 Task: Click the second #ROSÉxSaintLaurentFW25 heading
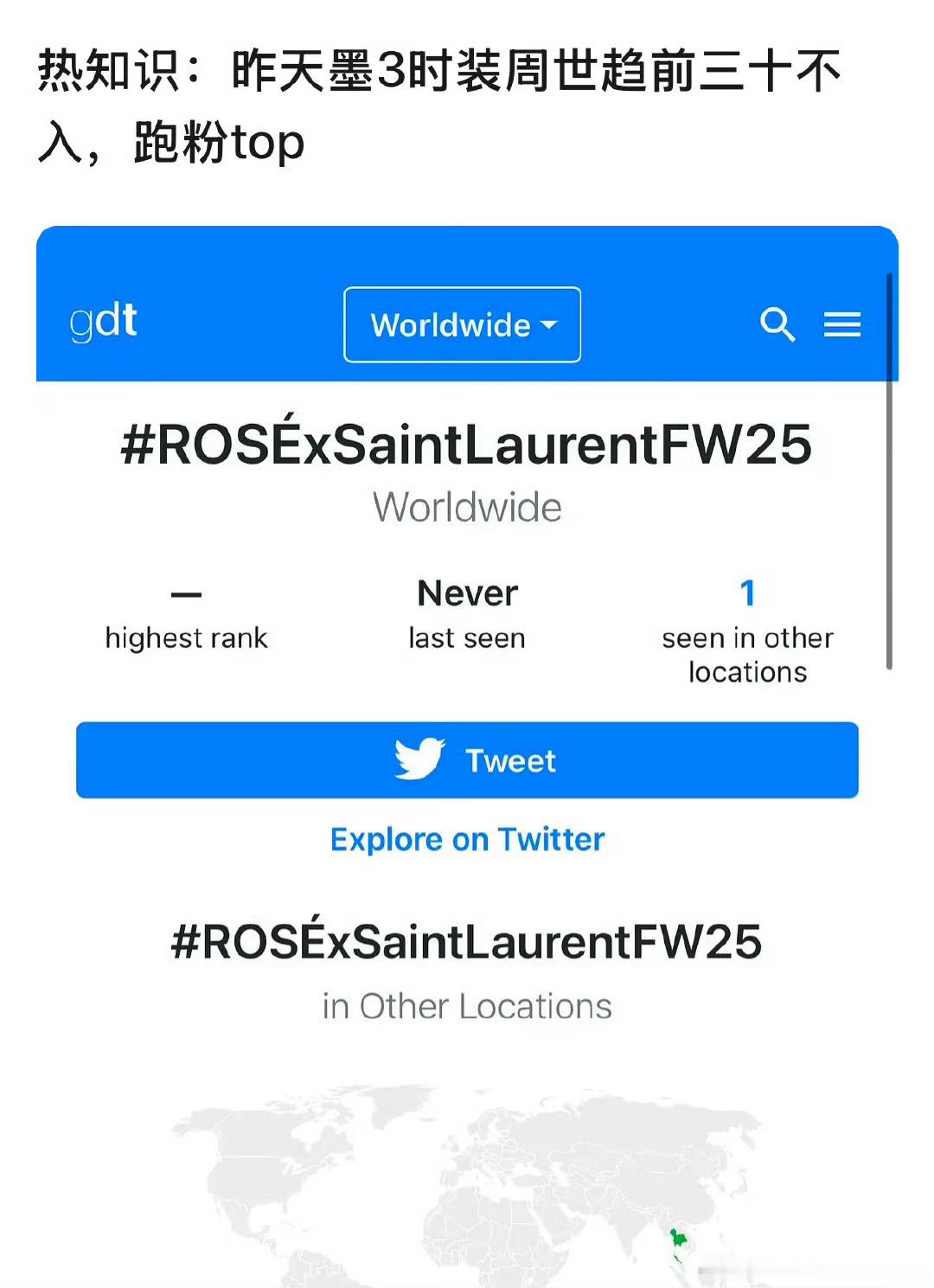[467, 941]
